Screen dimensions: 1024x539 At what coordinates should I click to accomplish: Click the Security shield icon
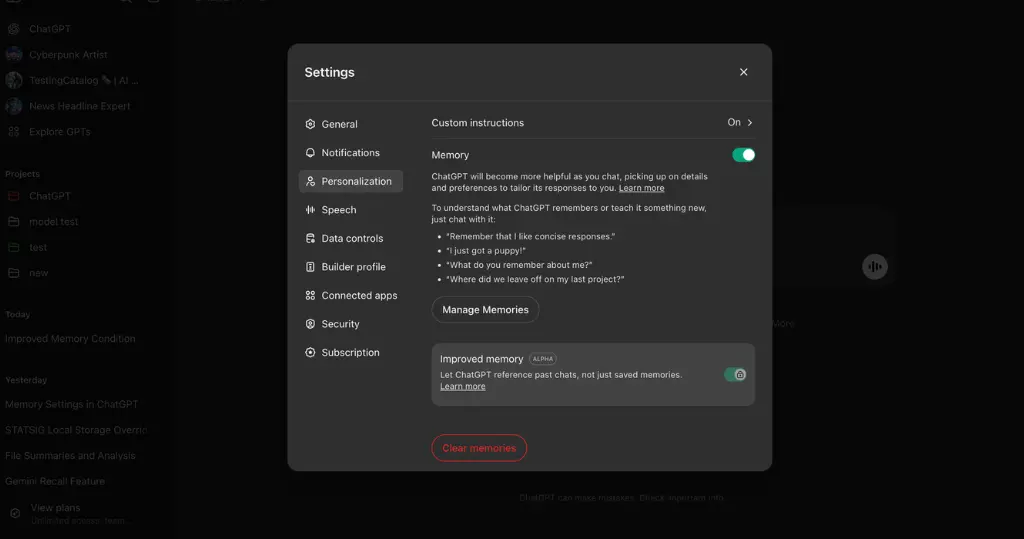(310, 324)
